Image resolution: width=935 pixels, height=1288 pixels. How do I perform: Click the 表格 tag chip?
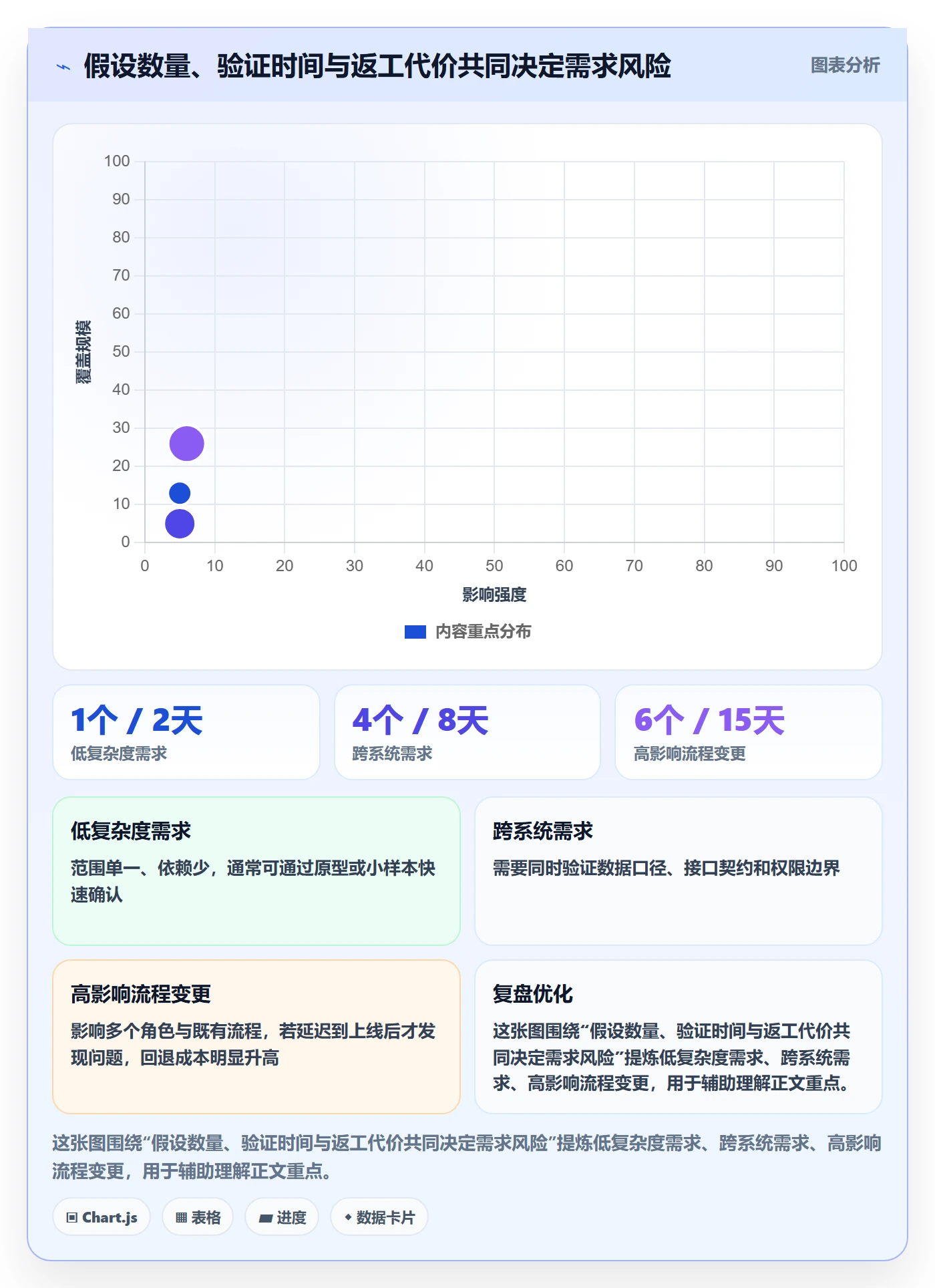click(198, 1217)
